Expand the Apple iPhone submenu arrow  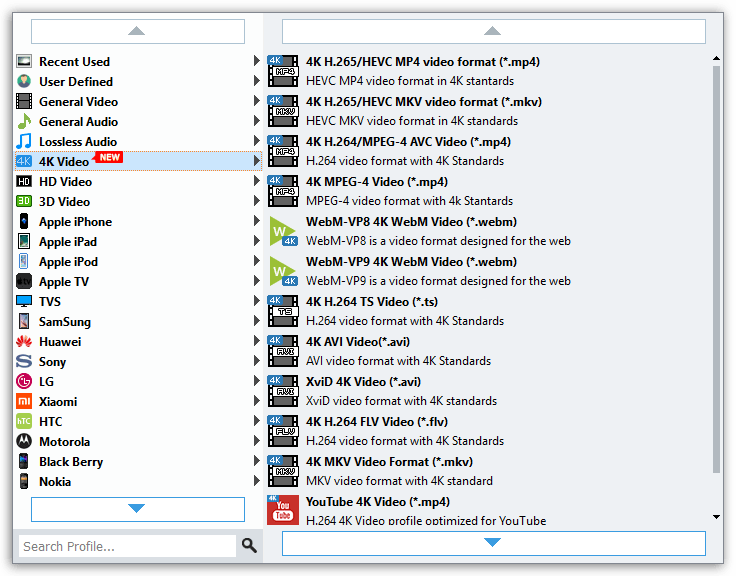(x=256, y=221)
